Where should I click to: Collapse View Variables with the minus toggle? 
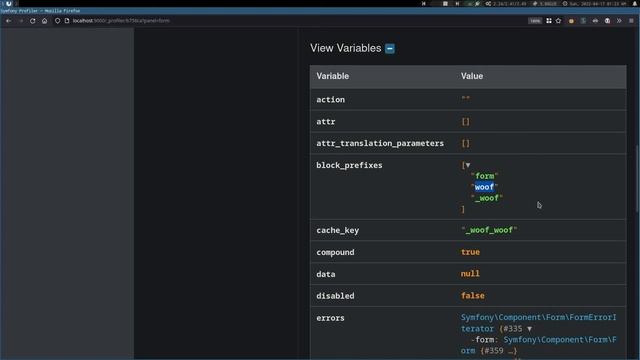(x=390, y=49)
